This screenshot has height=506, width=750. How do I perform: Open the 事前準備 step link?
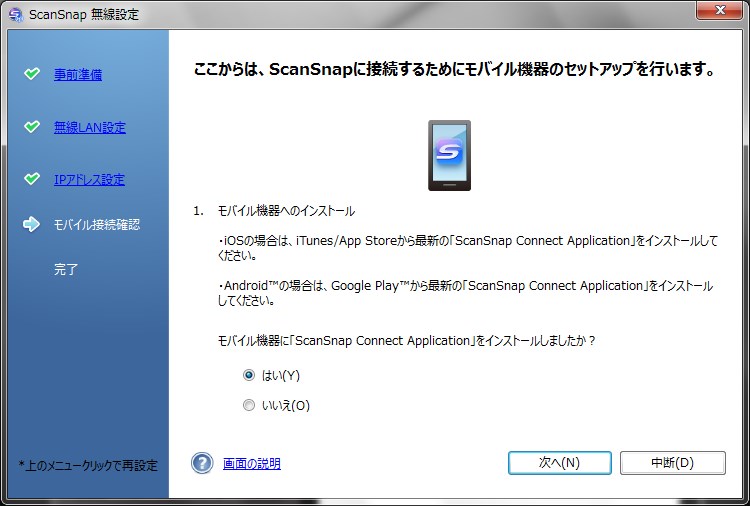(x=78, y=74)
